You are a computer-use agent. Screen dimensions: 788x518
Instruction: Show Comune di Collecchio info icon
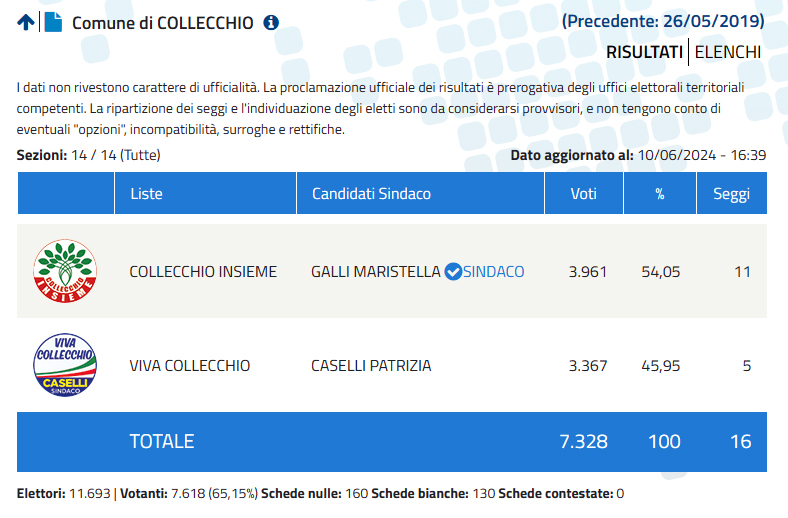coord(271,23)
